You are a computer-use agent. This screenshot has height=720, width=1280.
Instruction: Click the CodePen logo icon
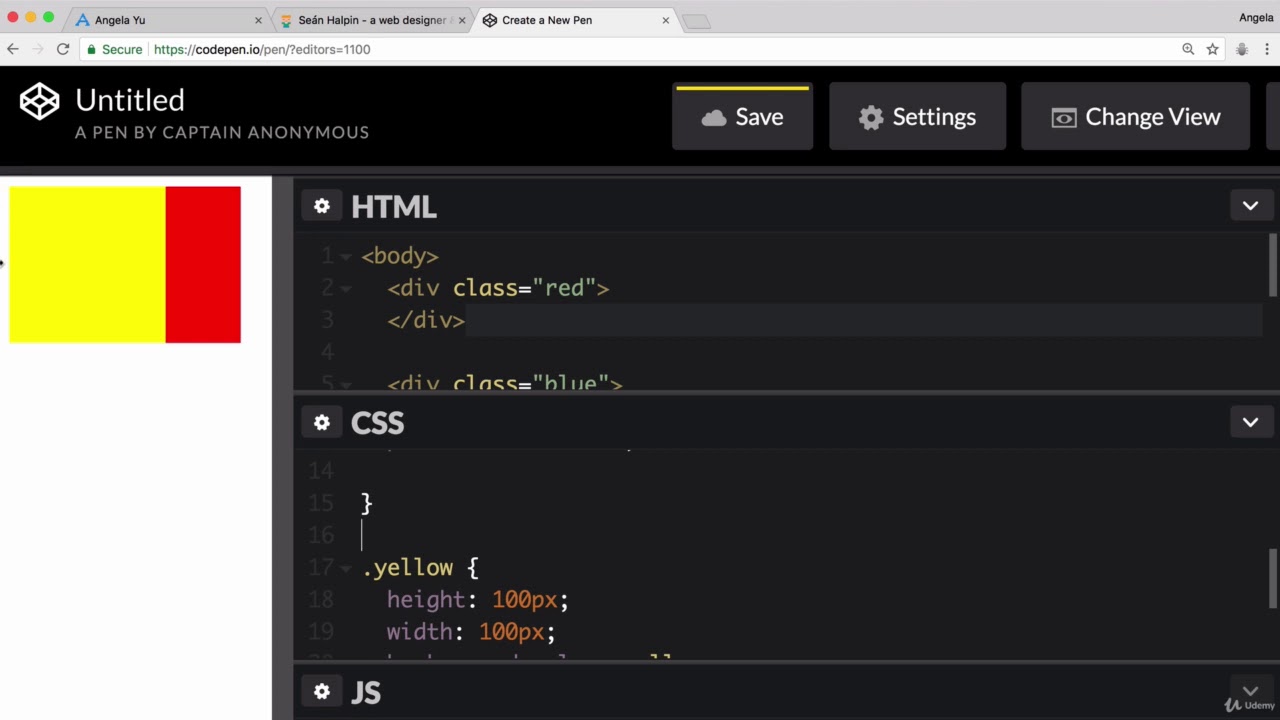coord(40,101)
